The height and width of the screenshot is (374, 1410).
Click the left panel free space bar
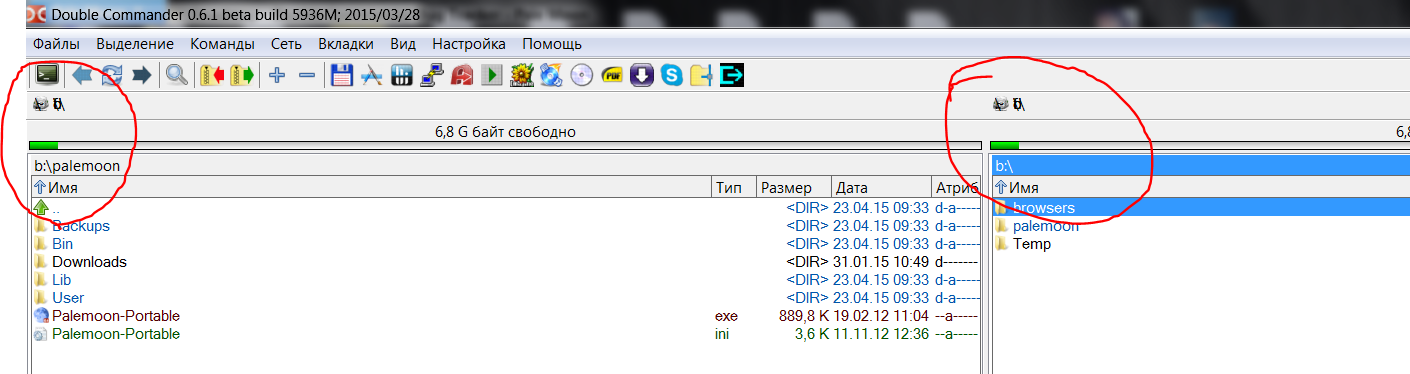pos(504,146)
